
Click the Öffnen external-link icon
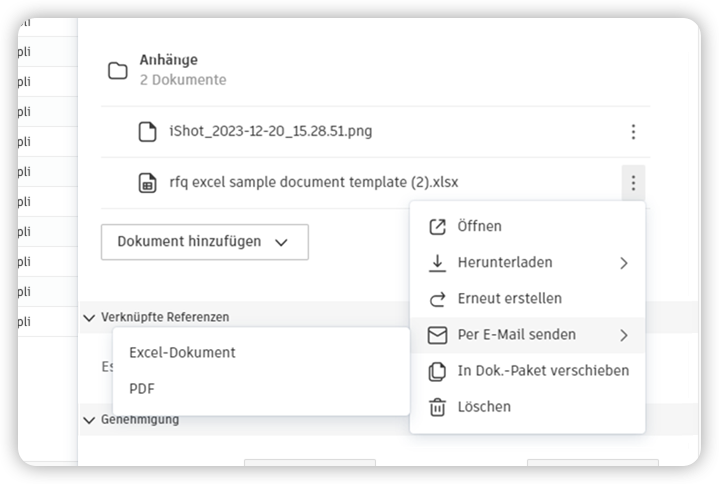[x=437, y=227]
